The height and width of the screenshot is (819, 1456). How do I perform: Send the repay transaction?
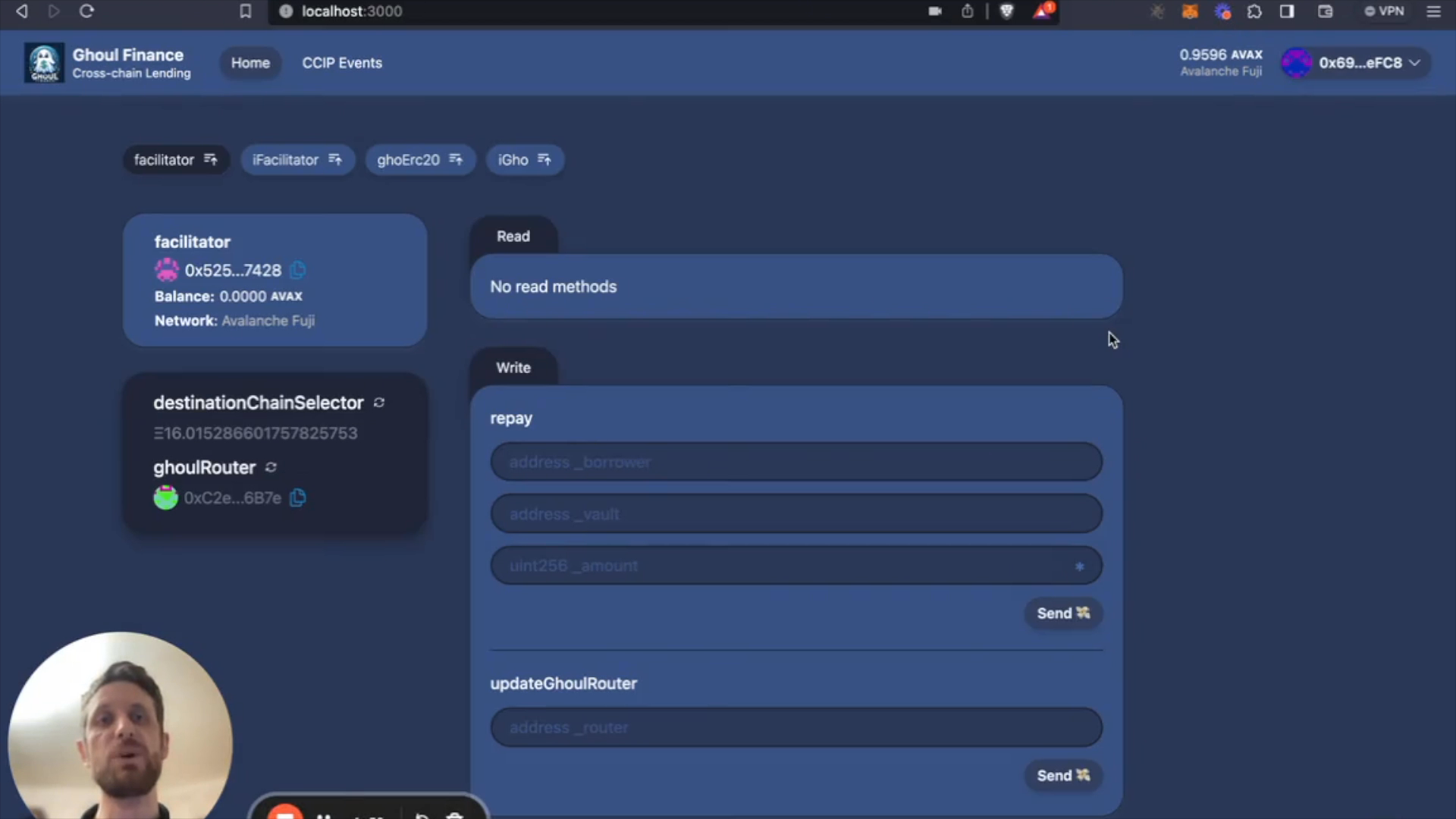click(1063, 613)
